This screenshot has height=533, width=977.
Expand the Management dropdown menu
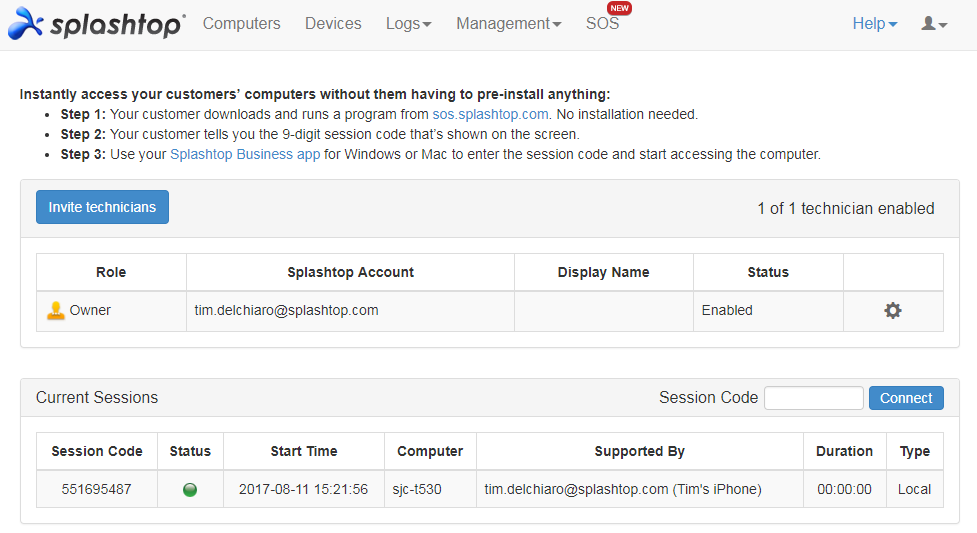[508, 24]
